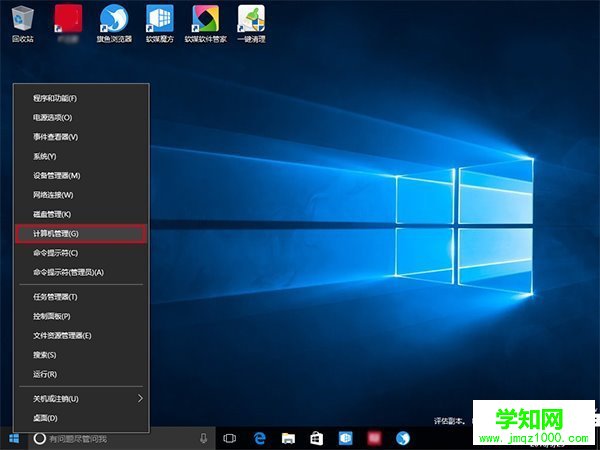
Task: Click the taskbar search input field
Action: coord(122,439)
